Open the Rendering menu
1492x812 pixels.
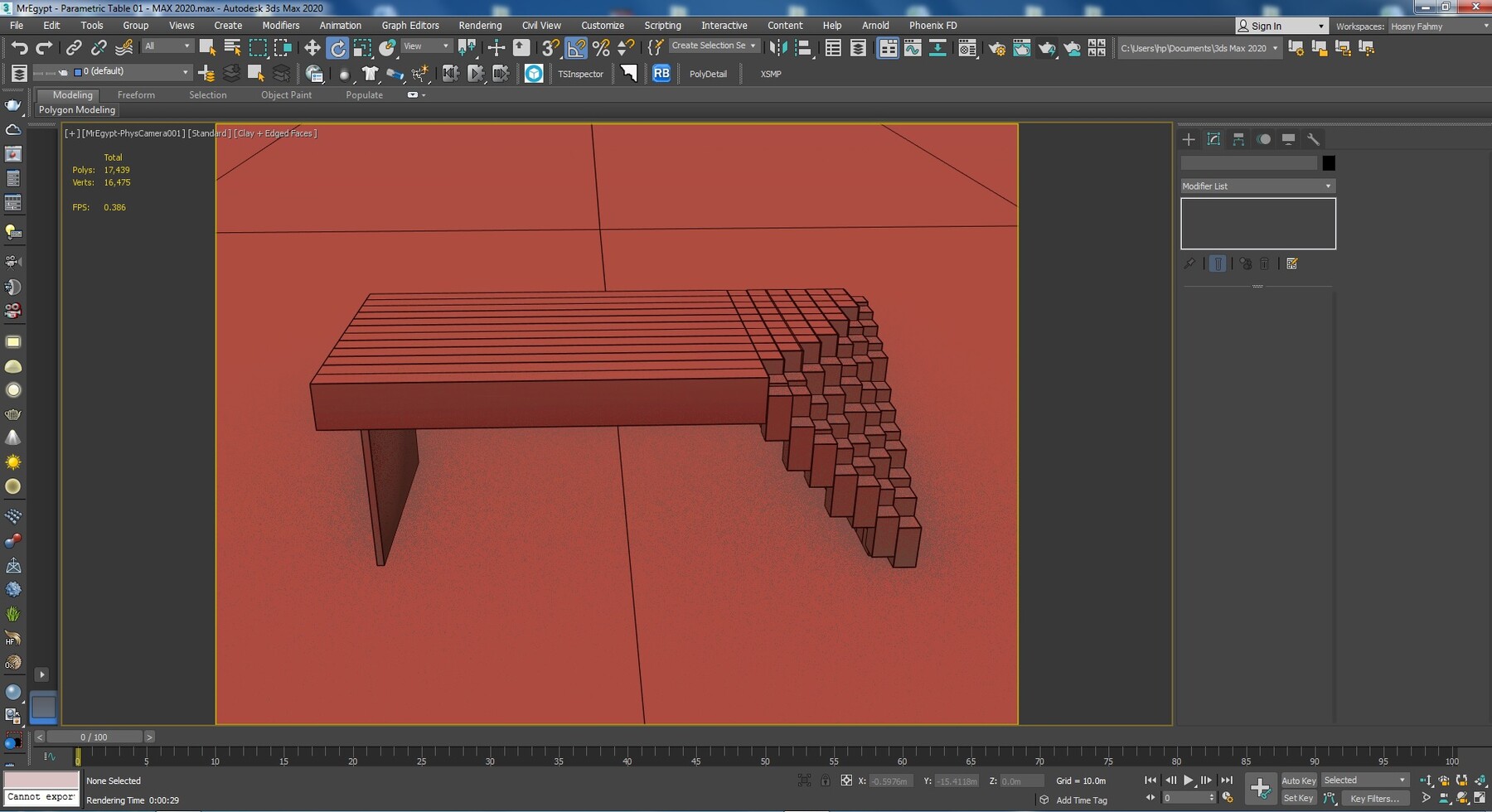(480, 25)
